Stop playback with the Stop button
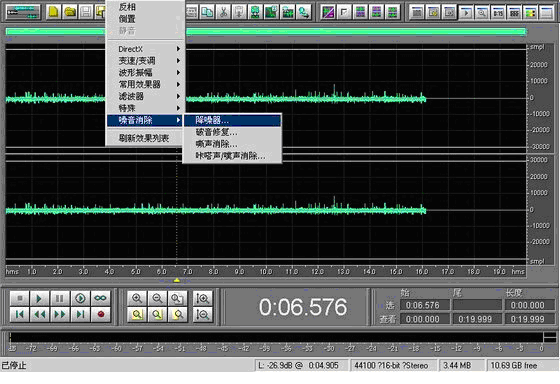Image resolution: width=560 pixels, height=384 pixels. click(x=20, y=298)
